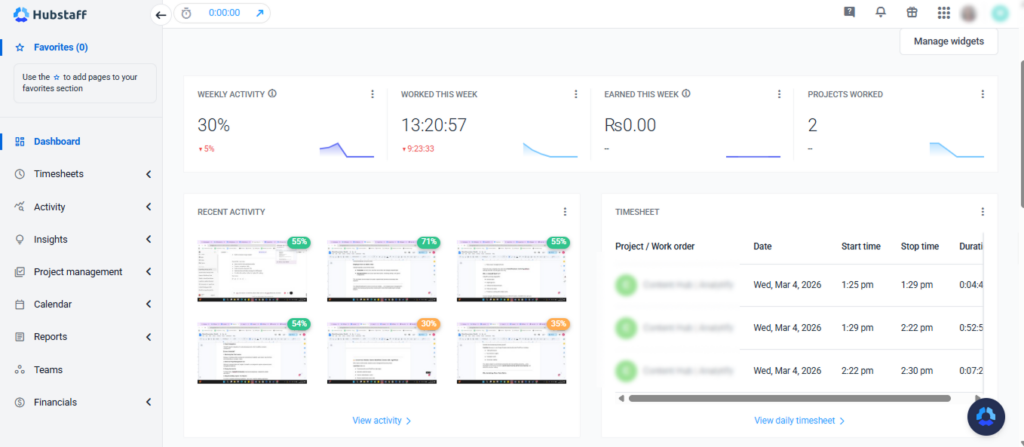The image size is (1024, 447).
Task: Open the View activity link
Action: 381,421
